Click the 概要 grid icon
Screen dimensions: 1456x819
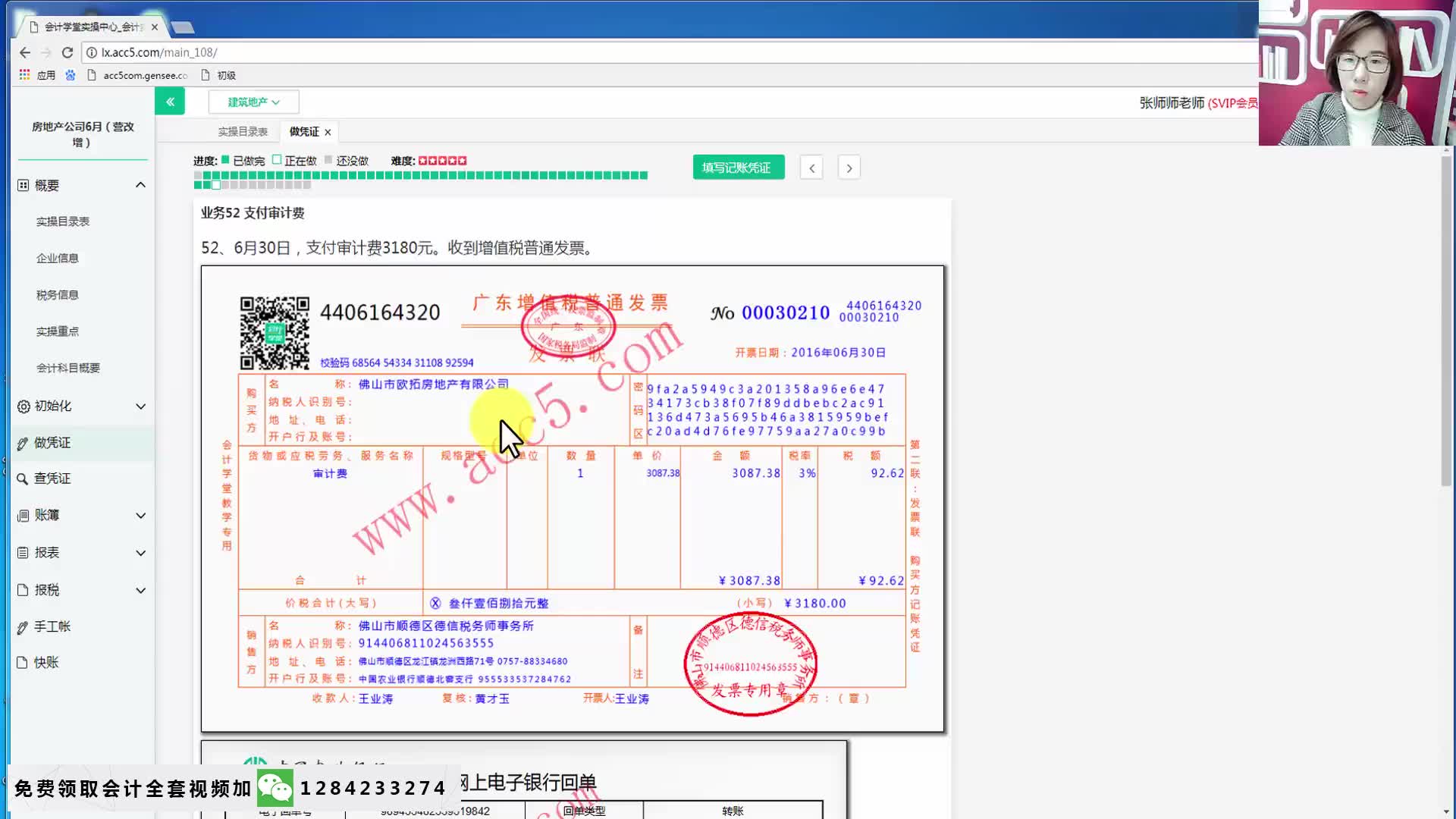[x=24, y=184]
